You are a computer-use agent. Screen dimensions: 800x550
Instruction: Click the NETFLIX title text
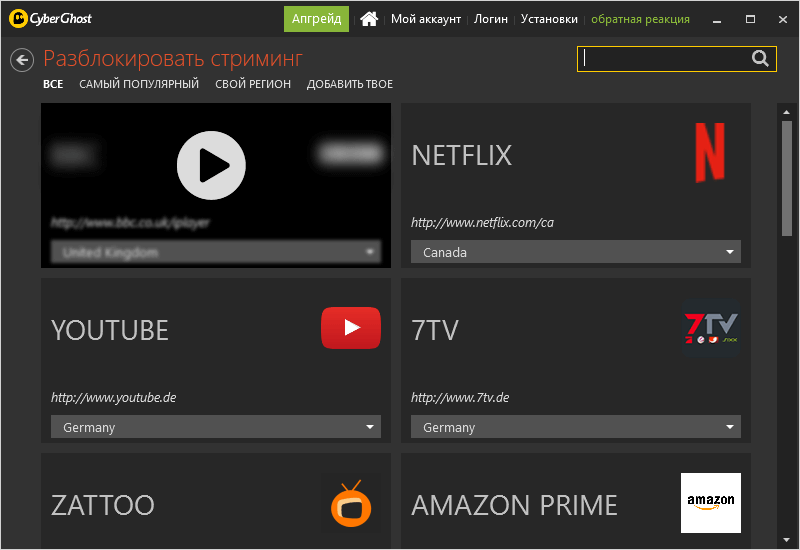pyautogui.click(x=462, y=156)
